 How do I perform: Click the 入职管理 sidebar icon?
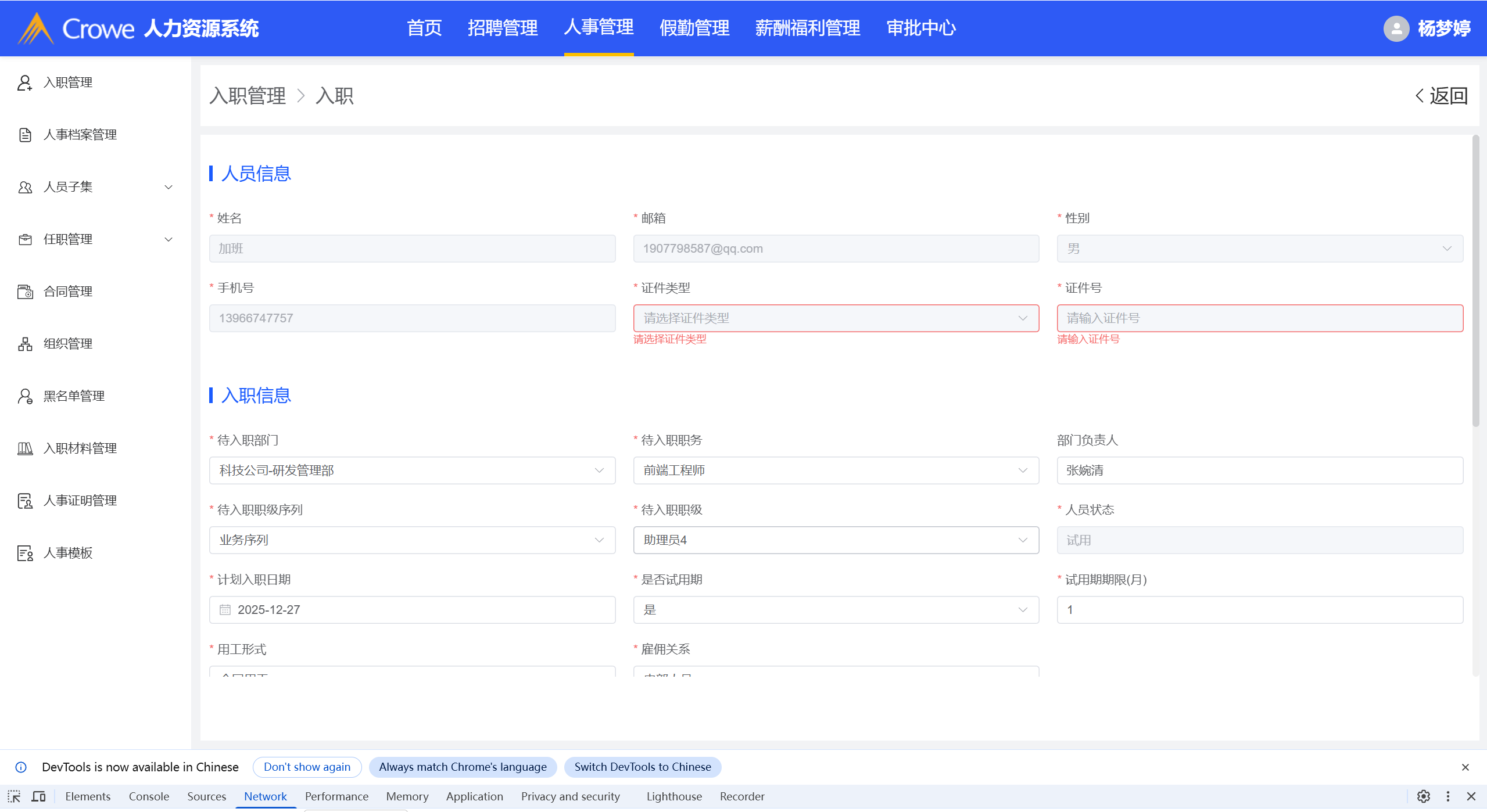24,82
